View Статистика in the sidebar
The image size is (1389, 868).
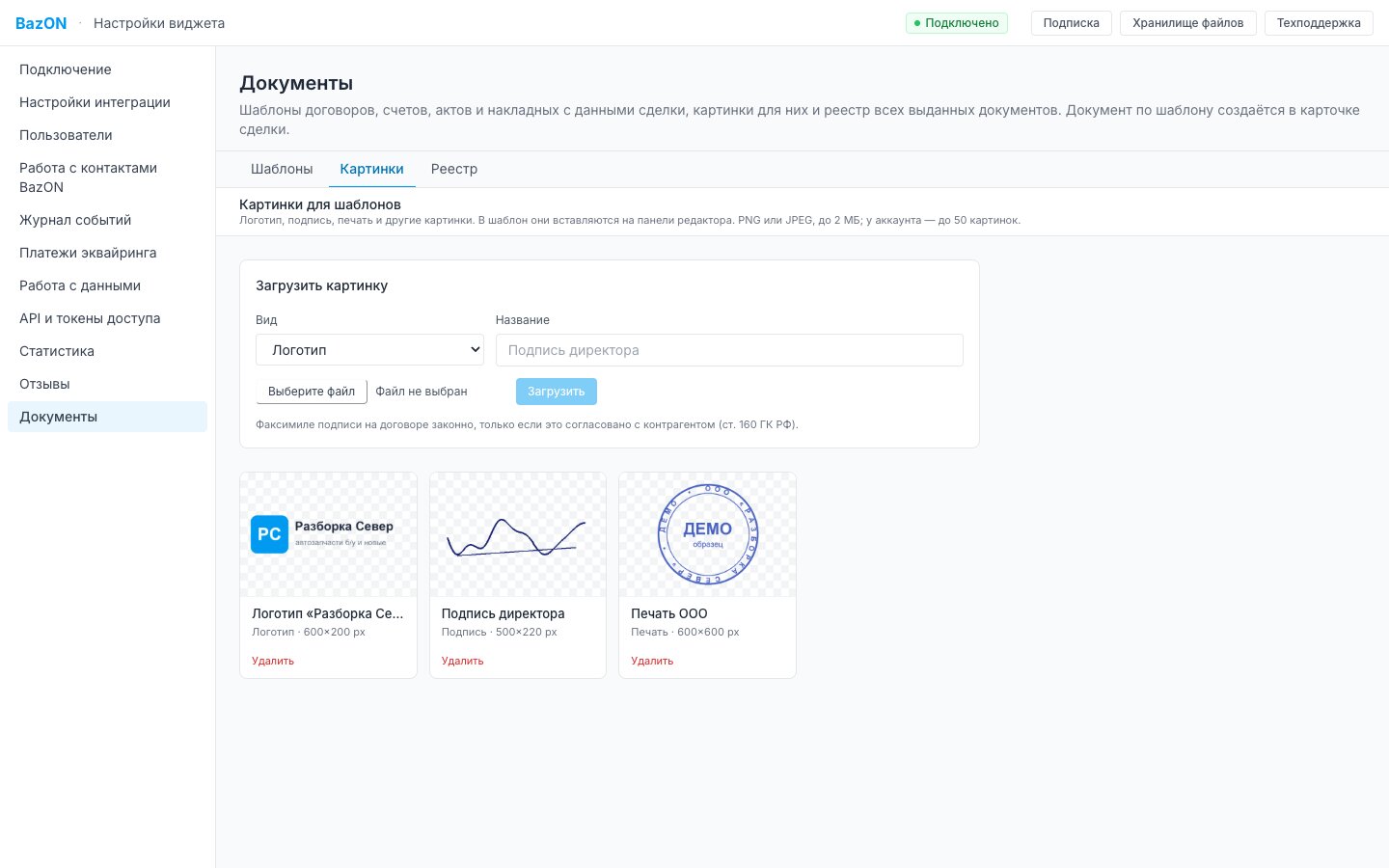[x=107, y=351]
